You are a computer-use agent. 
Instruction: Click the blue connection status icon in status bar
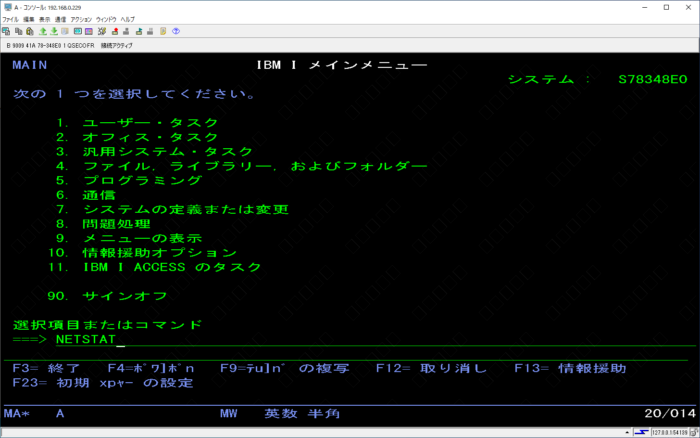click(x=642, y=432)
